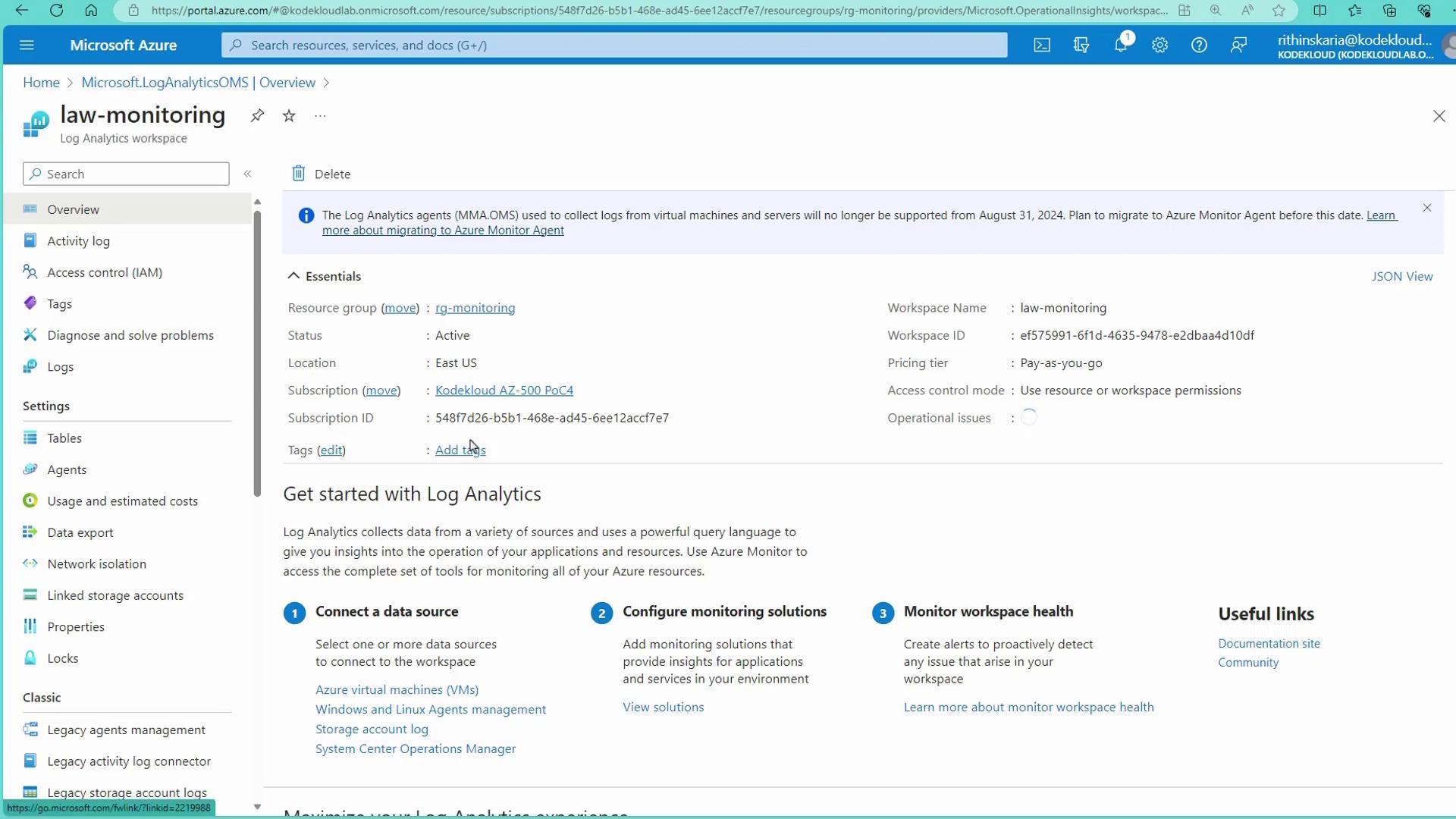The height and width of the screenshot is (819, 1456).
Task: Open the more options ellipsis beside the title
Action: pos(320,116)
